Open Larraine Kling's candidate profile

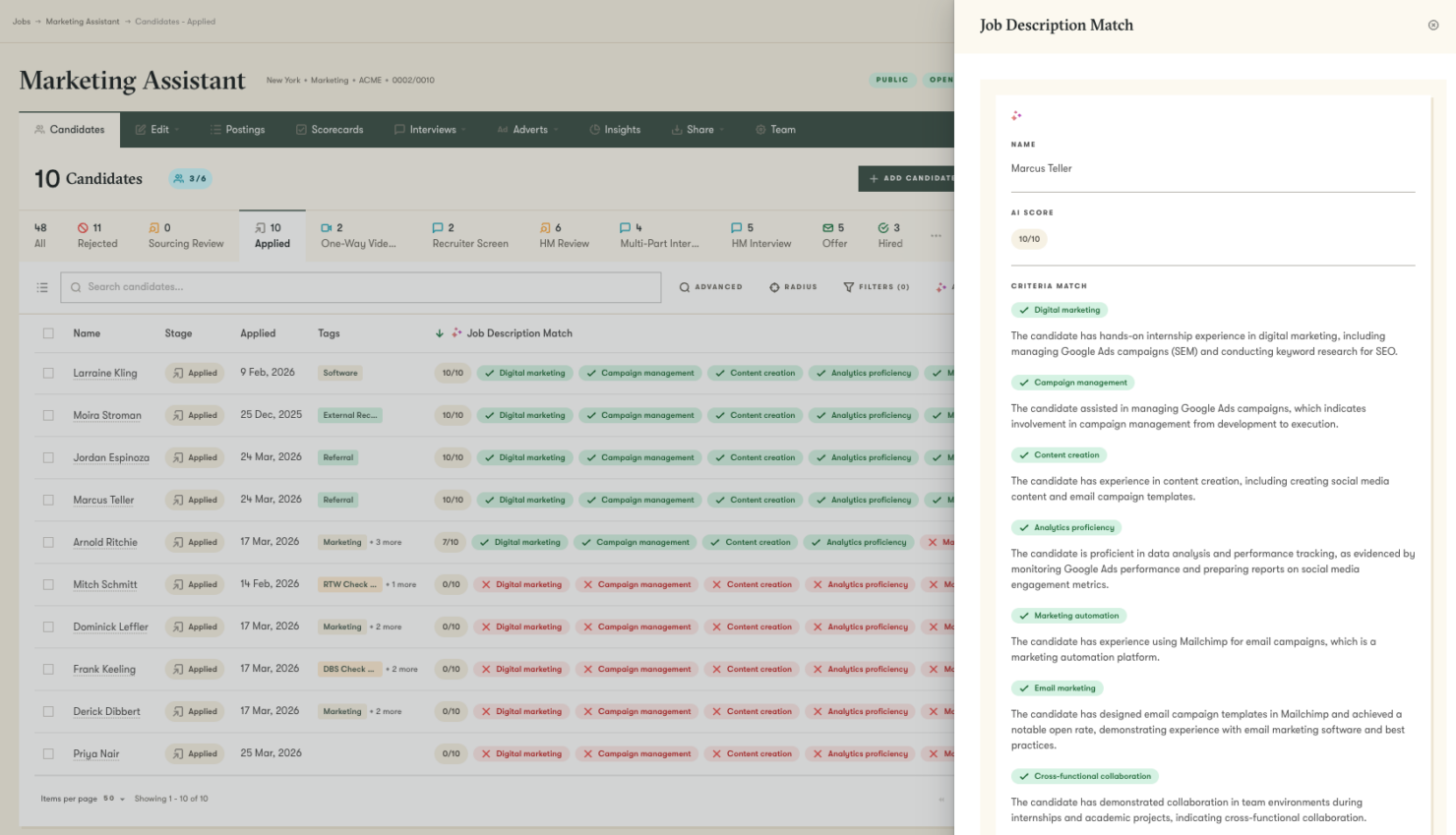click(x=105, y=373)
